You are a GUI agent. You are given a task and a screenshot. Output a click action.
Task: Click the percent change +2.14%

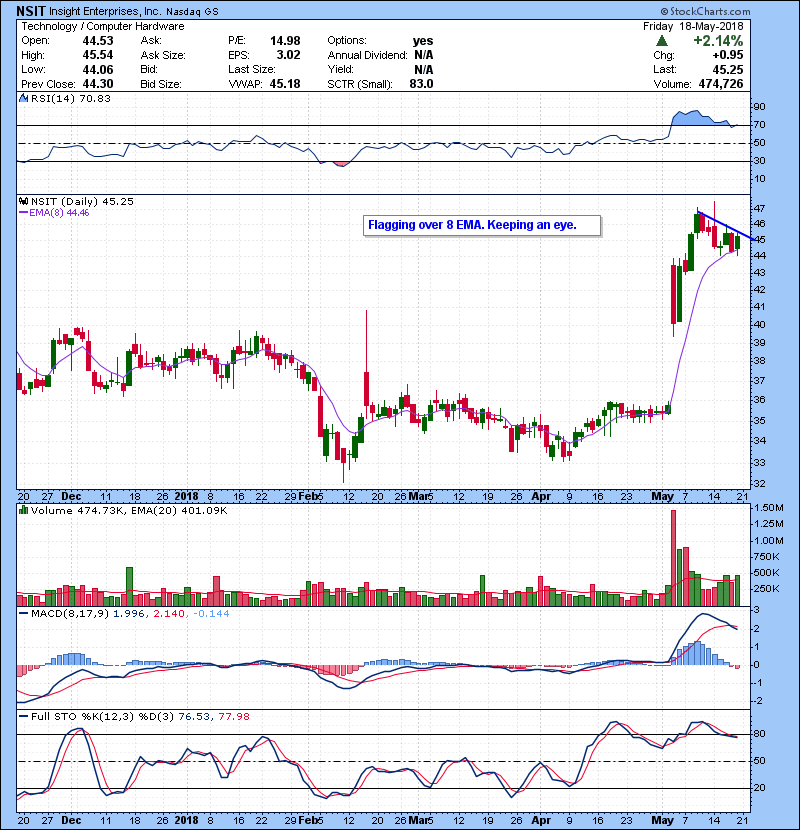click(718, 41)
